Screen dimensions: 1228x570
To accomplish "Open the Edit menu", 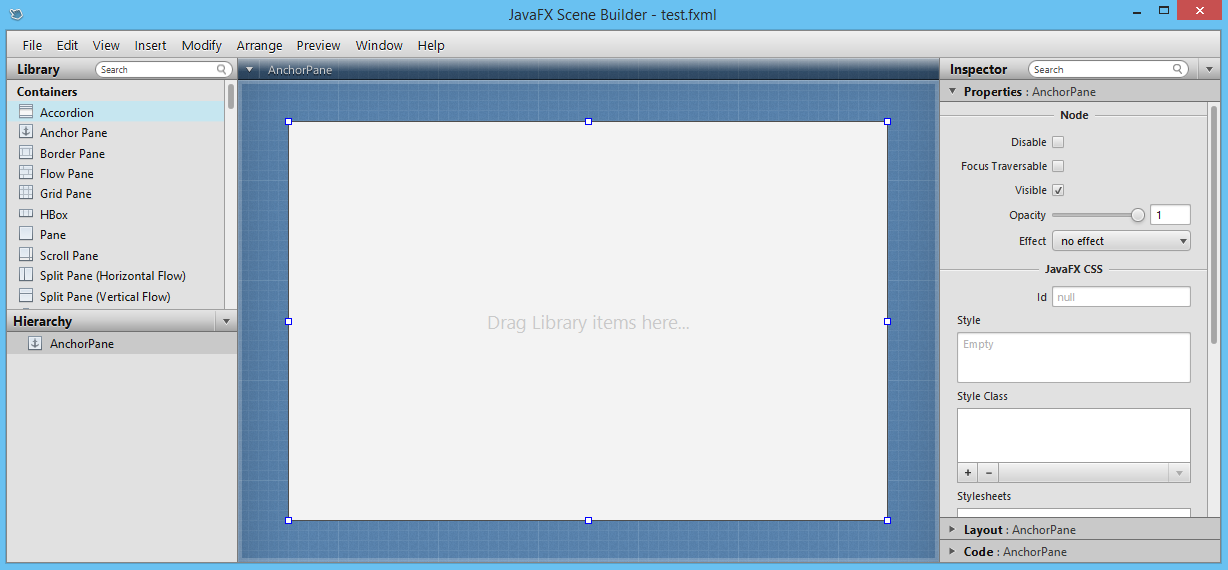I will pyautogui.click(x=67, y=45).
